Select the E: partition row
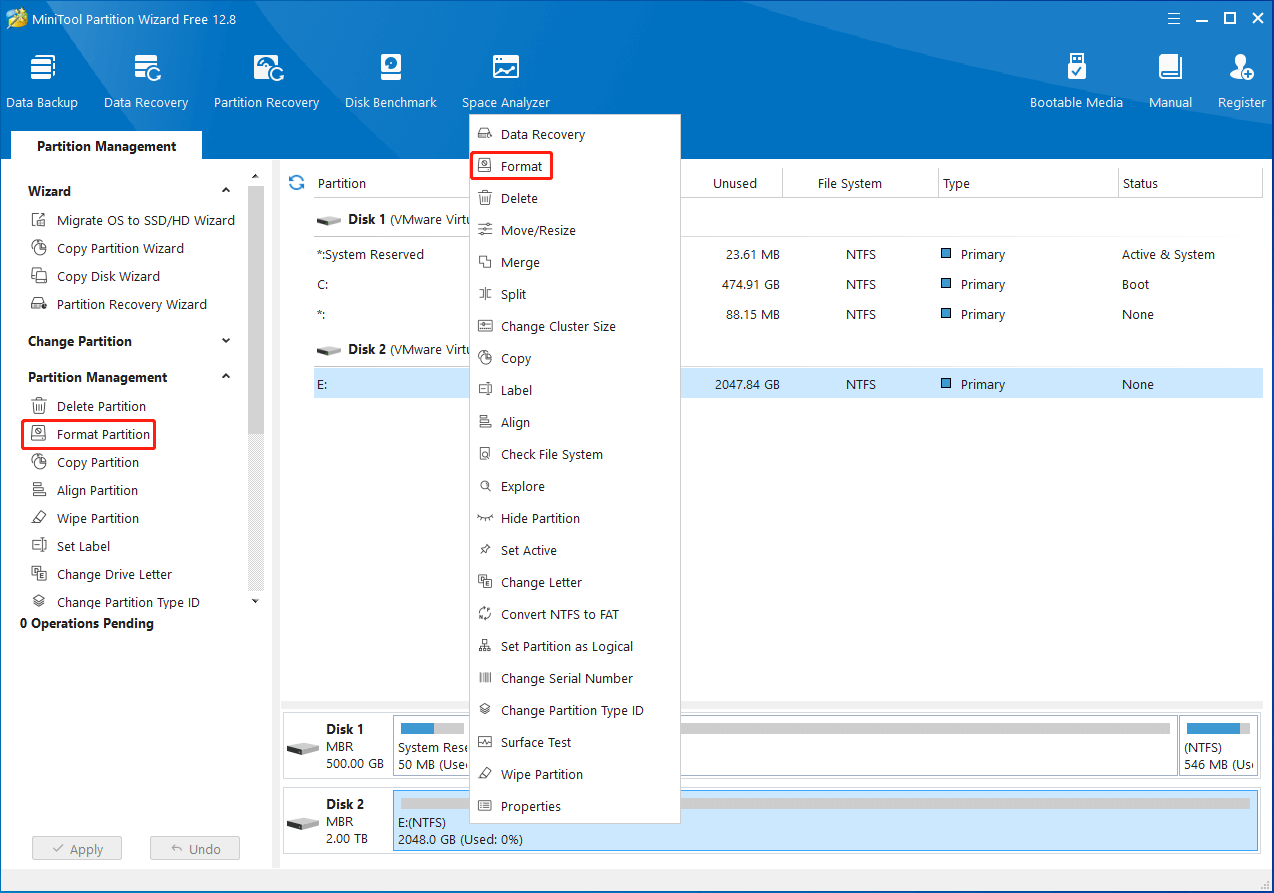The height and width of the screenshot is (893, 1274). (x=786, y=384)
